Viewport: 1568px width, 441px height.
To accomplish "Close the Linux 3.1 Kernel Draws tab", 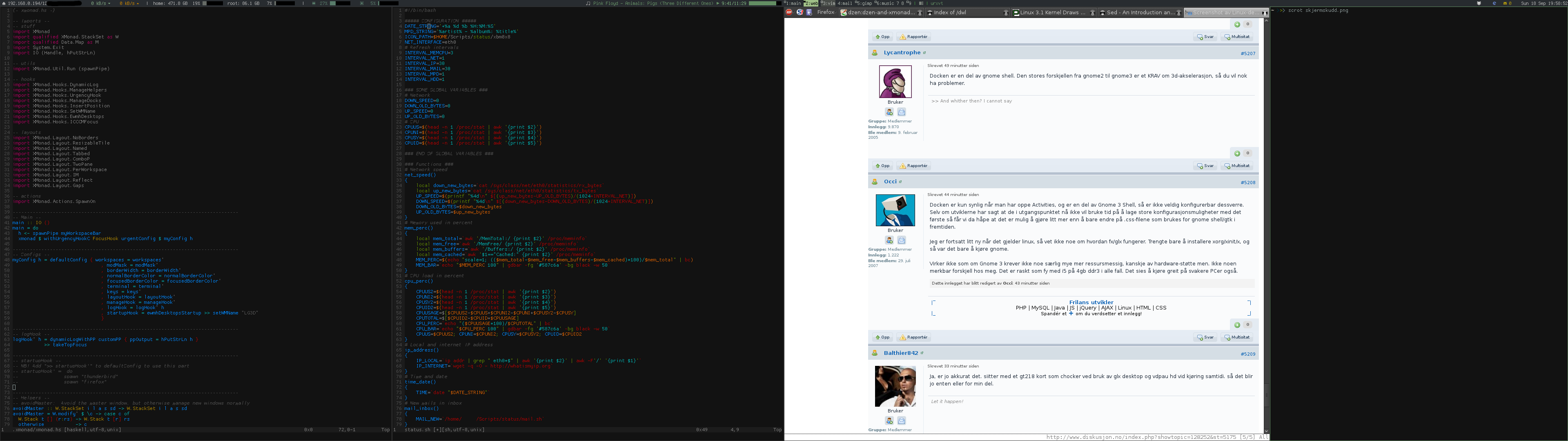I will [1093, 13].
